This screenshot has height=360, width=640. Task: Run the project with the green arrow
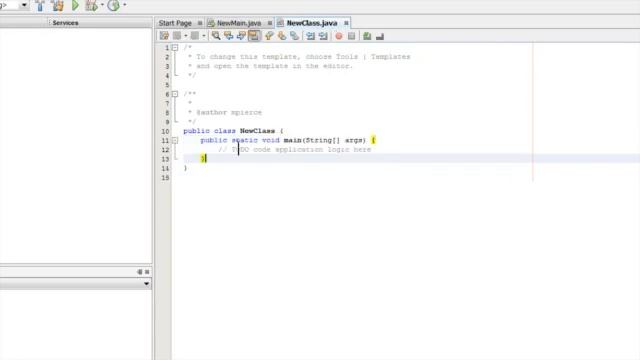coord(76,5)
